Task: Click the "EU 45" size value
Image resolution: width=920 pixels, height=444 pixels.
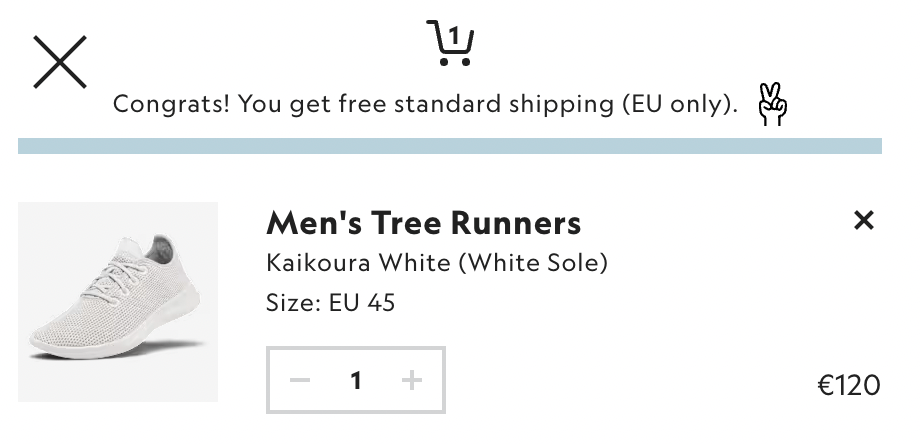Action: click(x=362, y=302)
